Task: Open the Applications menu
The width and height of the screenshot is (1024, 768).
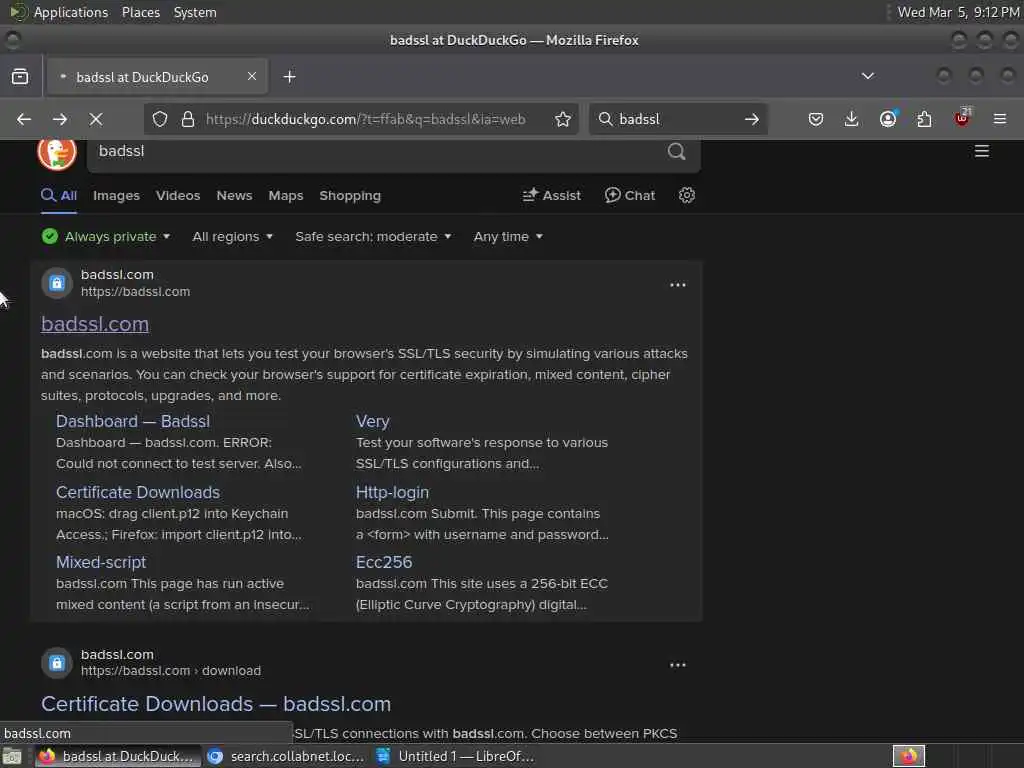Action: coord(71,12)
